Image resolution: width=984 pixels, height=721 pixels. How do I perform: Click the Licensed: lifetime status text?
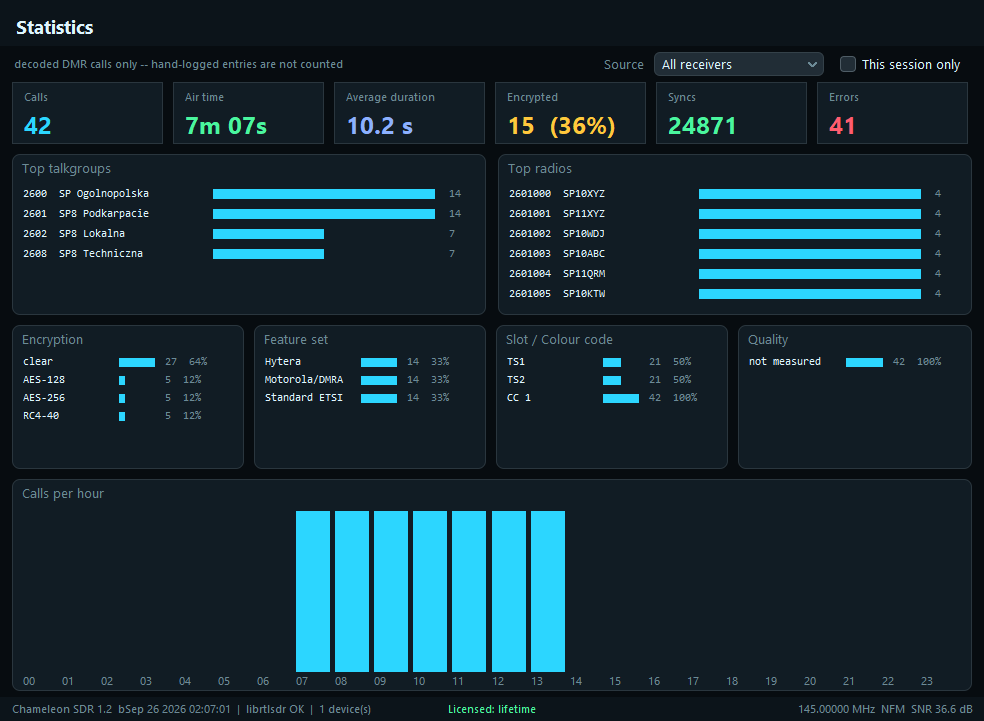coord(492,709)
